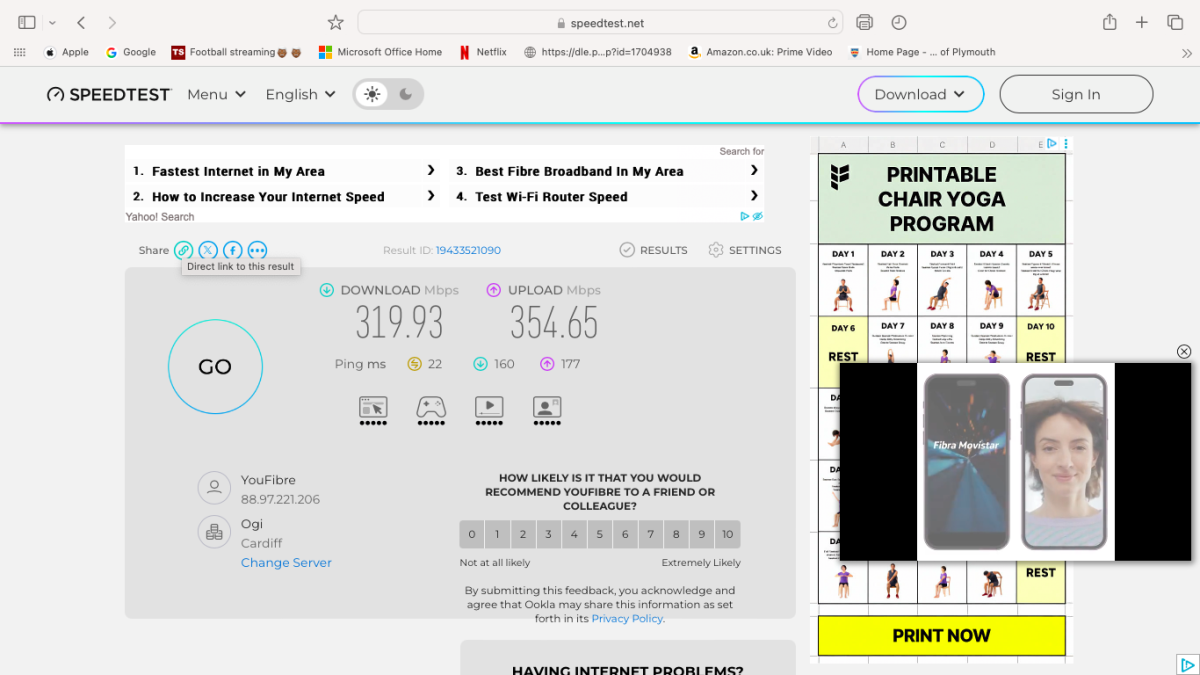Select rating 5 in recommendation survey
This screenshot has height=675, width=1200.
click(600, 534)
